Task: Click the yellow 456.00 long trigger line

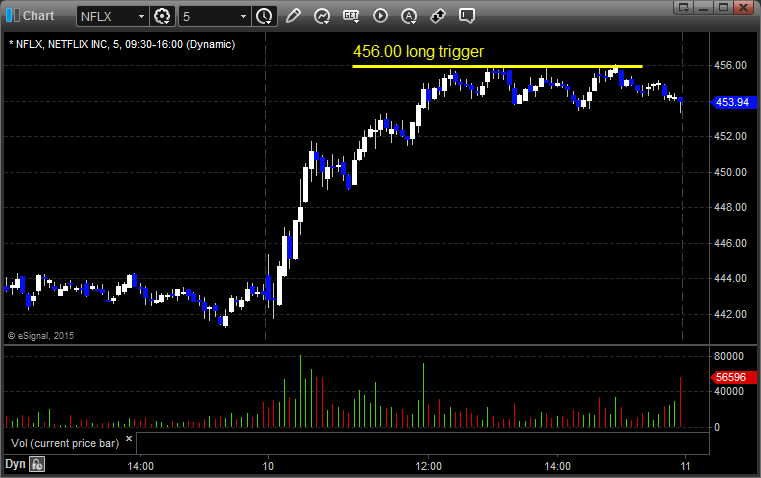Action: click(497, 66)
